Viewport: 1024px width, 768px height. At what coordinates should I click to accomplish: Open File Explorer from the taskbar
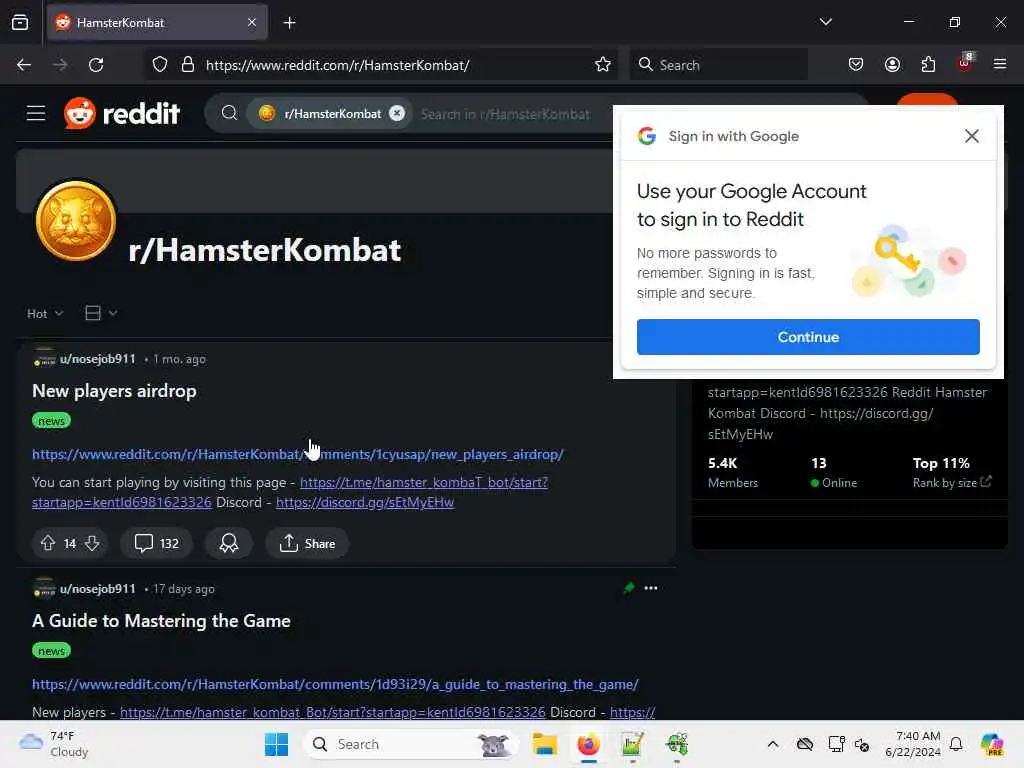point(544,744)
